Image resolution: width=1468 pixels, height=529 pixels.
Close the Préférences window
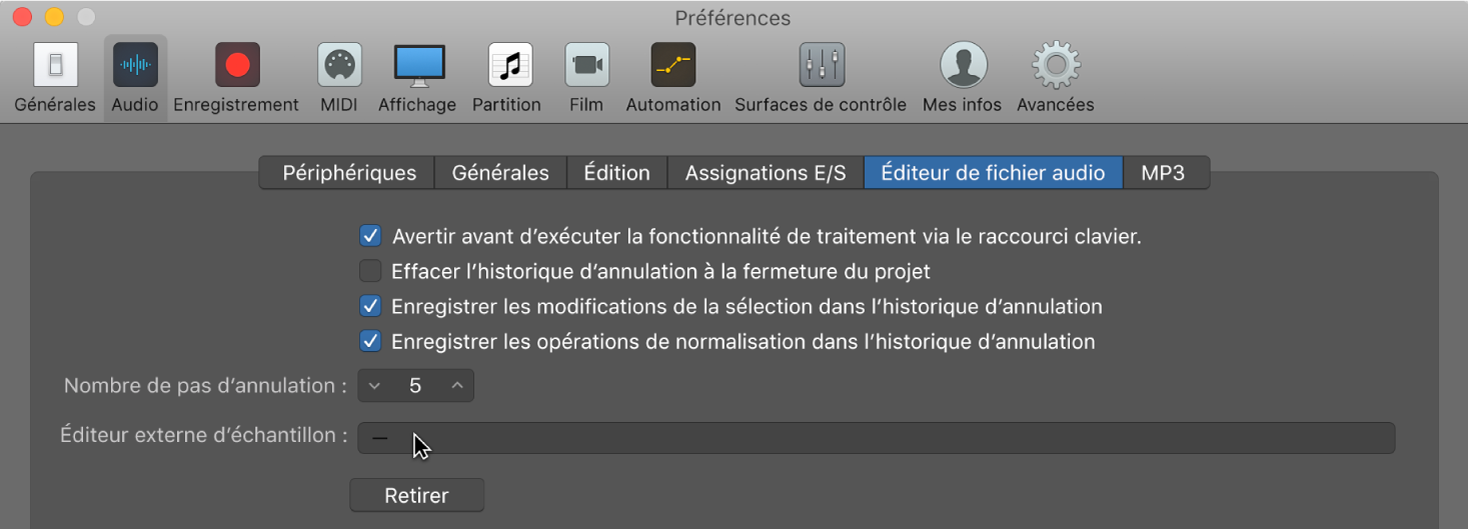point(22,17)
